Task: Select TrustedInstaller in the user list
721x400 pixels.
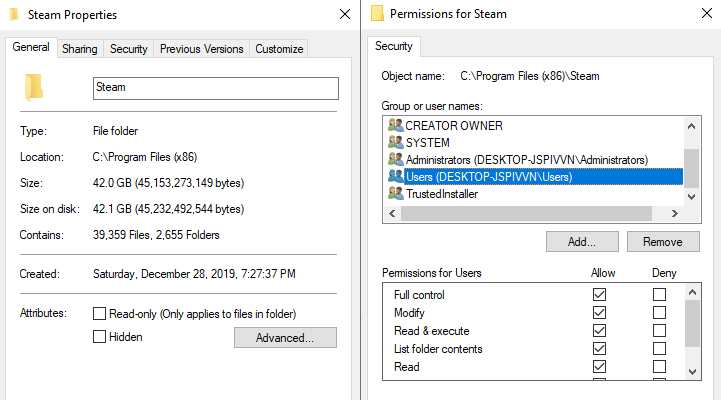Action: pyautogui.click(x=441, y=194)
